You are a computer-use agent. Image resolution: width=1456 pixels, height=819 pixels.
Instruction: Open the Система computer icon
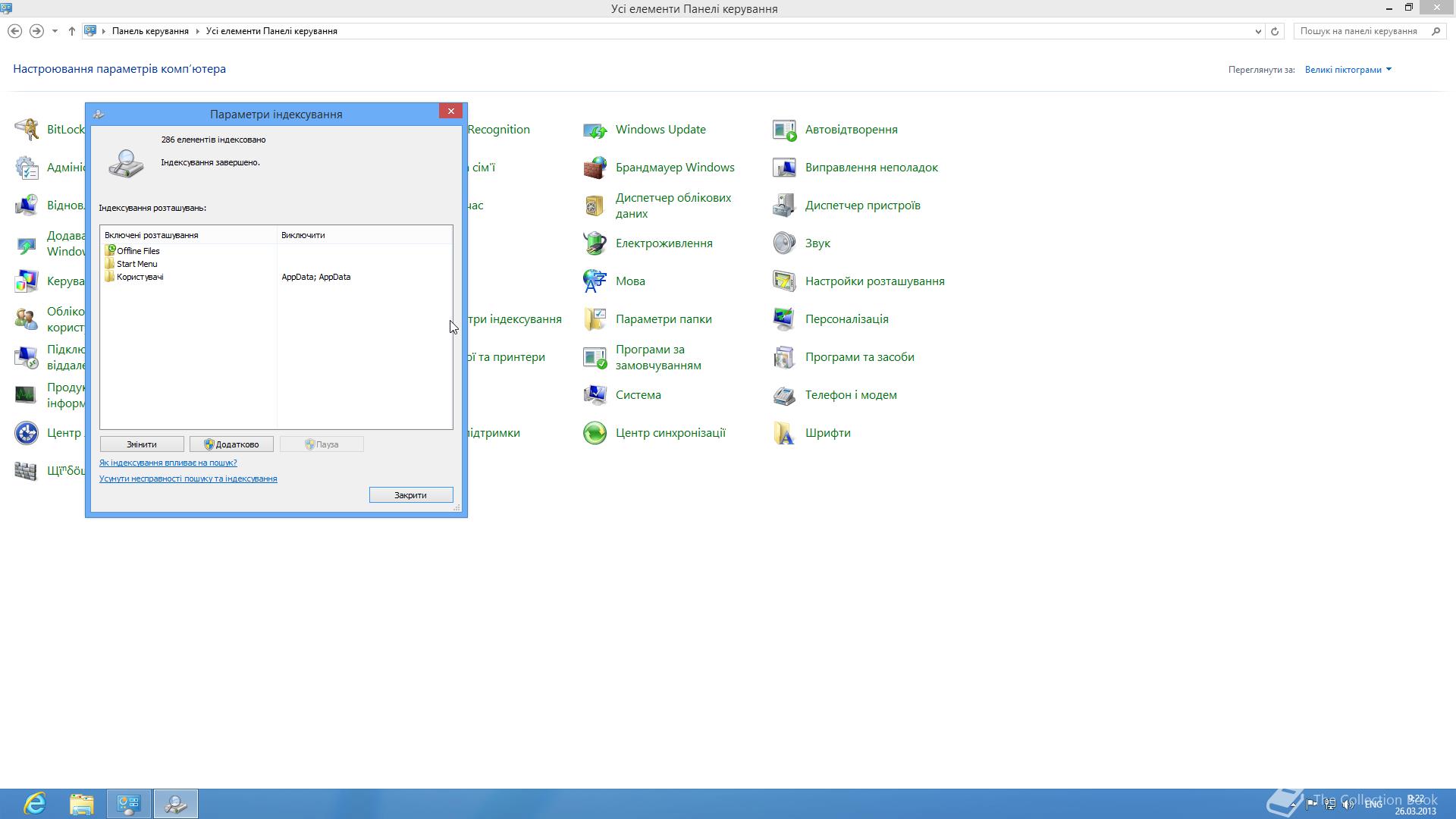tap(595, 395)
